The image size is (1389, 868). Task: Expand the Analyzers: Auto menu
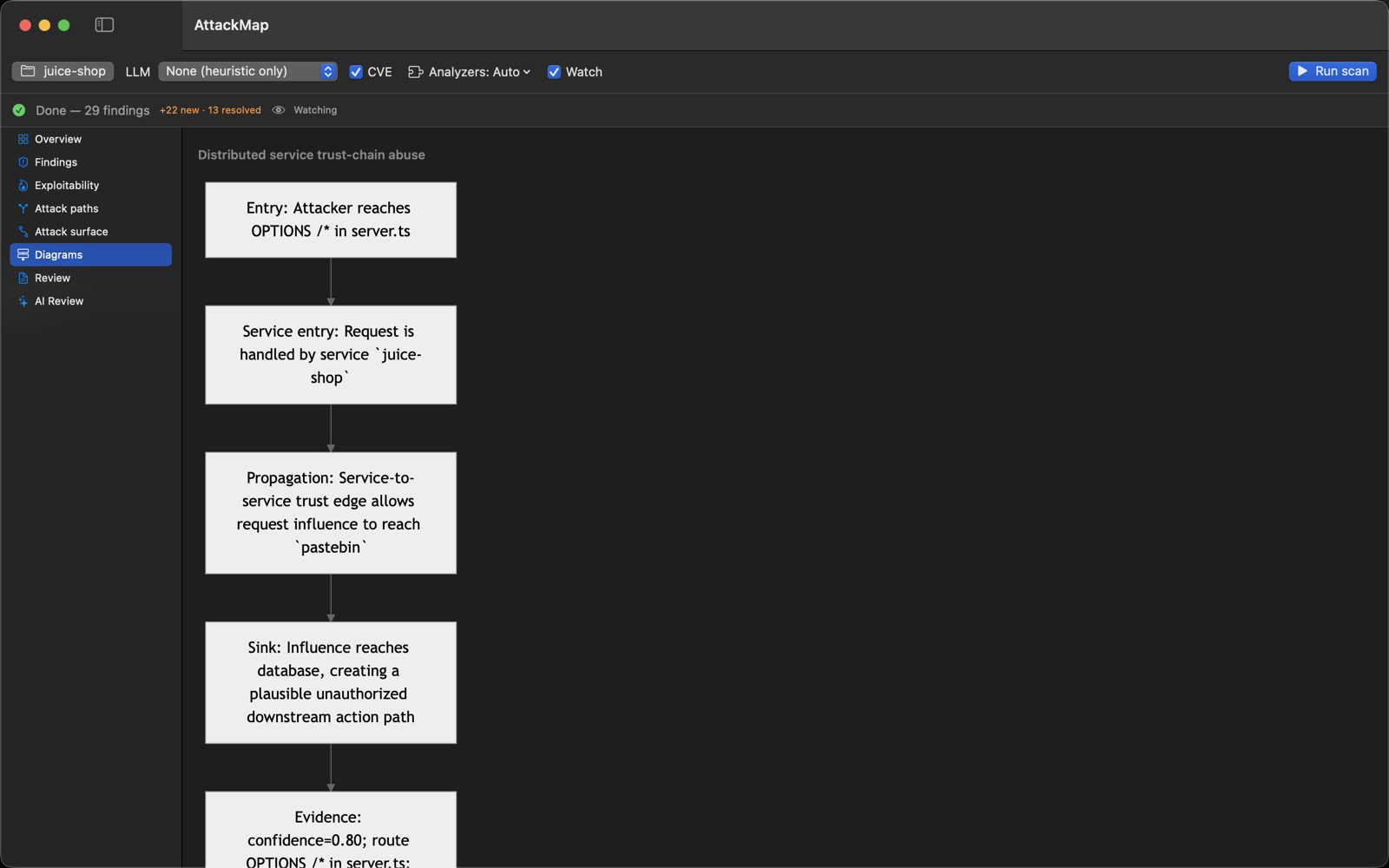point(470,72)
